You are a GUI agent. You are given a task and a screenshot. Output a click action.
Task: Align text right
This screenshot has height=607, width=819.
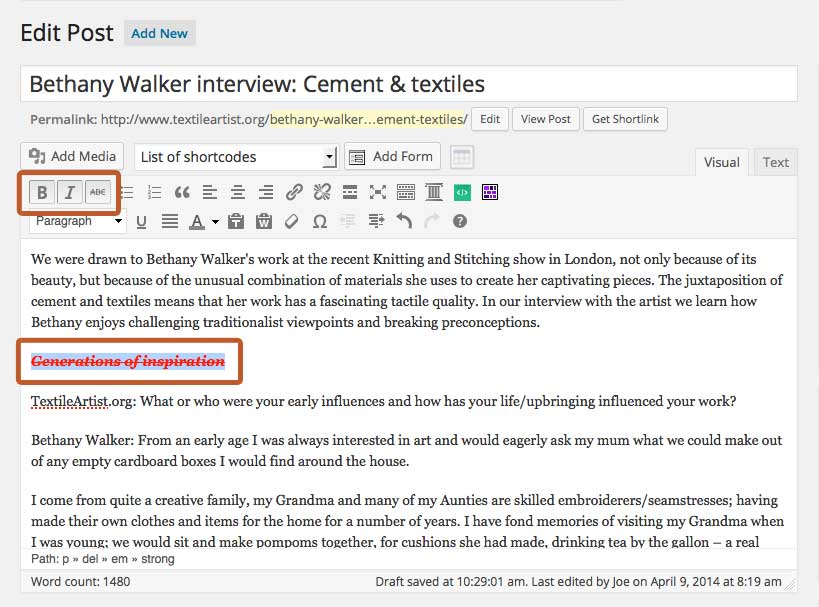(266, 192)
